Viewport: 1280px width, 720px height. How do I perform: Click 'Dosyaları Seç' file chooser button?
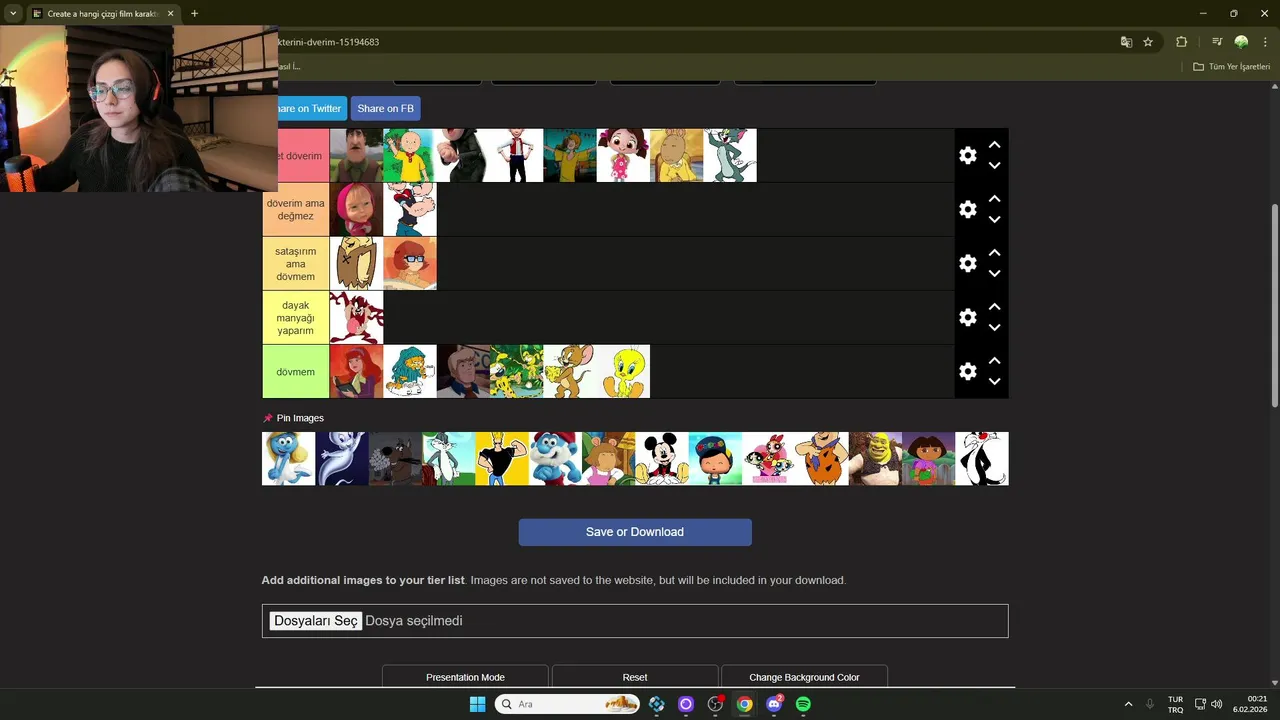click(316, 621)
